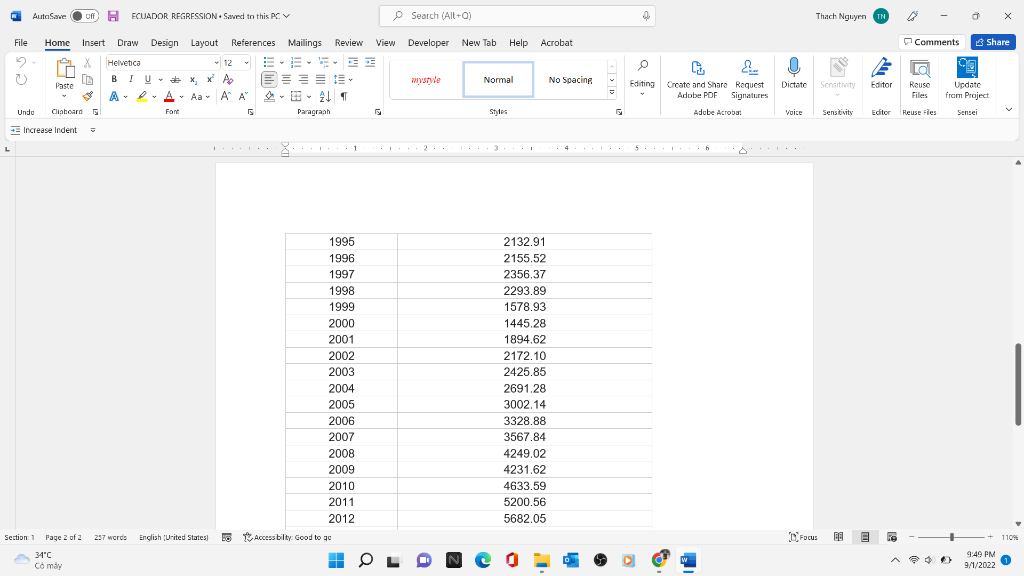Screen dimensions: 1024x576
Task: Open the References tab
Action: pyautogui.click(x=253, y=42)
